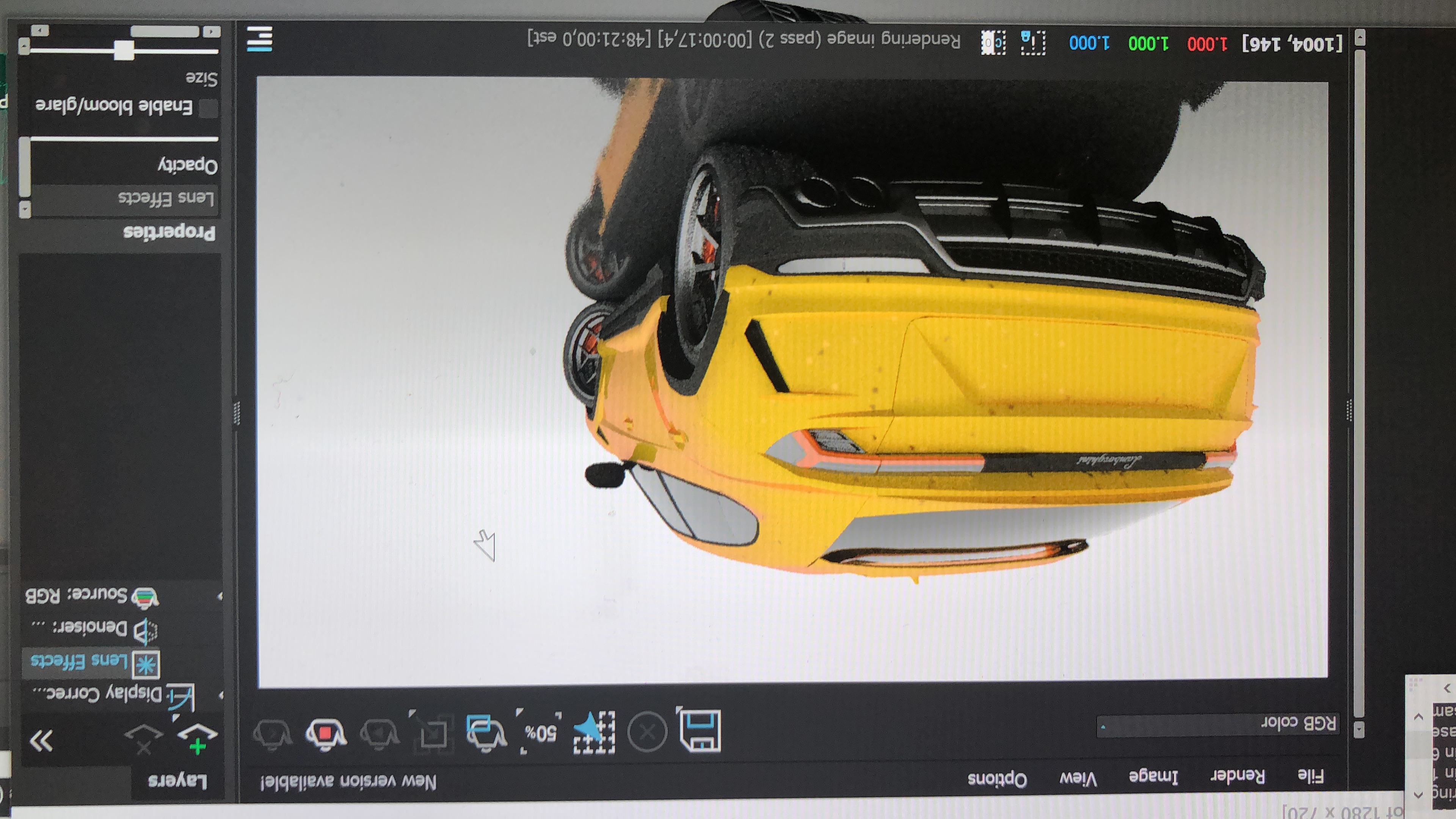Open the Options menu

(997, 780)
